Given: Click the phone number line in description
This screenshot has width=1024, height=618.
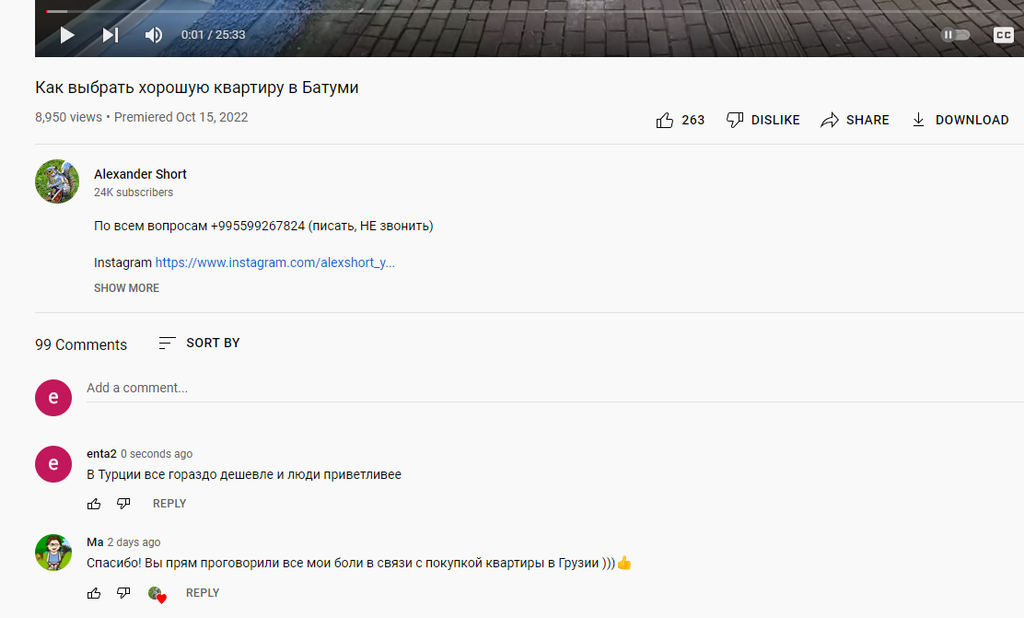Looking at the screenshot, I should click(x=263, y=226).
